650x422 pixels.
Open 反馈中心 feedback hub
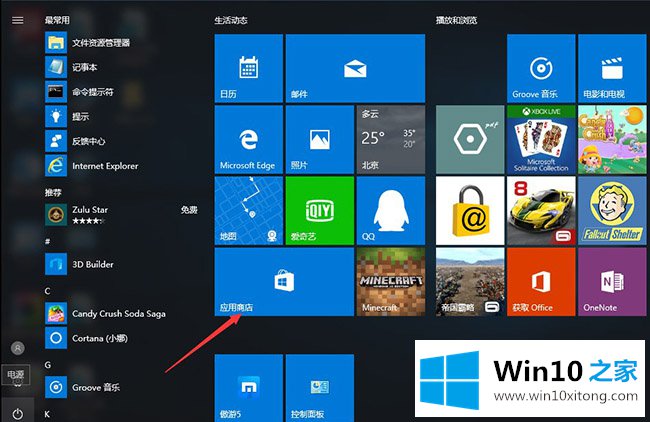pos(122,141)
